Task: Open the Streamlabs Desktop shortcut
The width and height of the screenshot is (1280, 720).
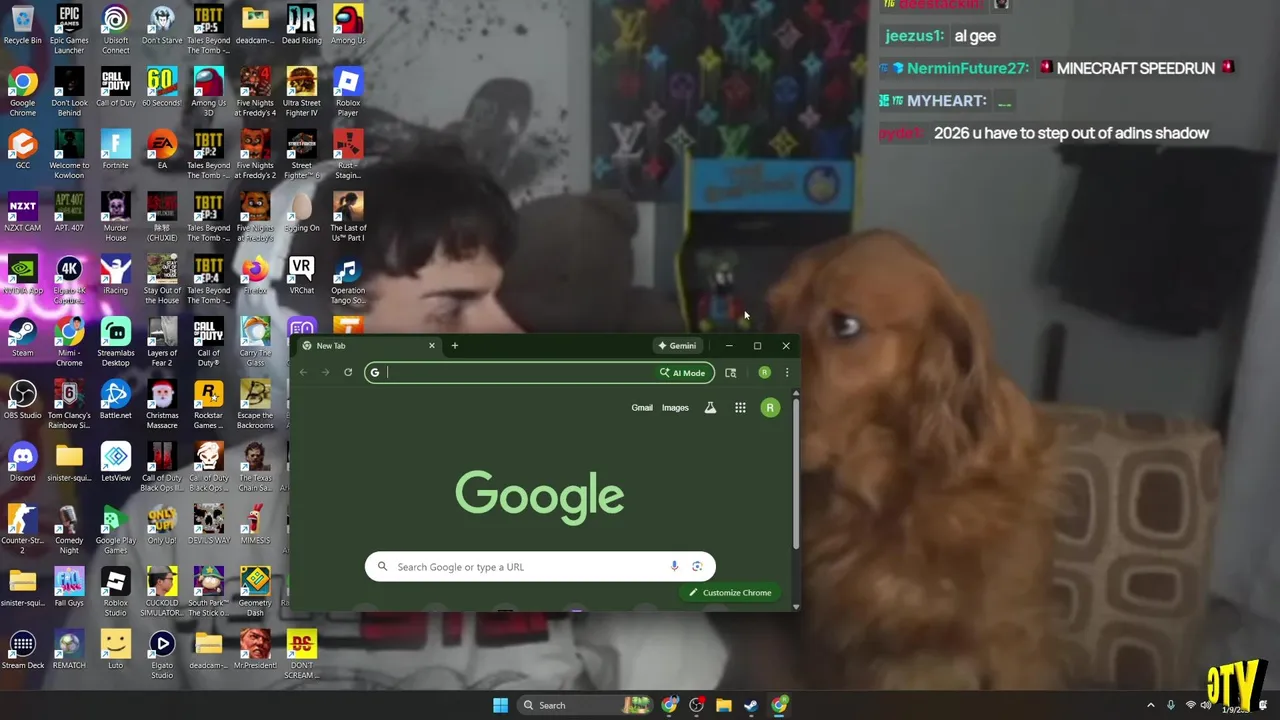Action: point(115,342)
